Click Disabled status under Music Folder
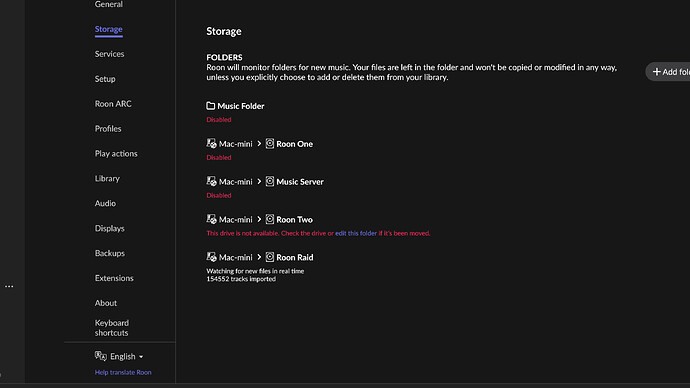The width and height of the screenshot is (690, 388). (x=219, y=119)
